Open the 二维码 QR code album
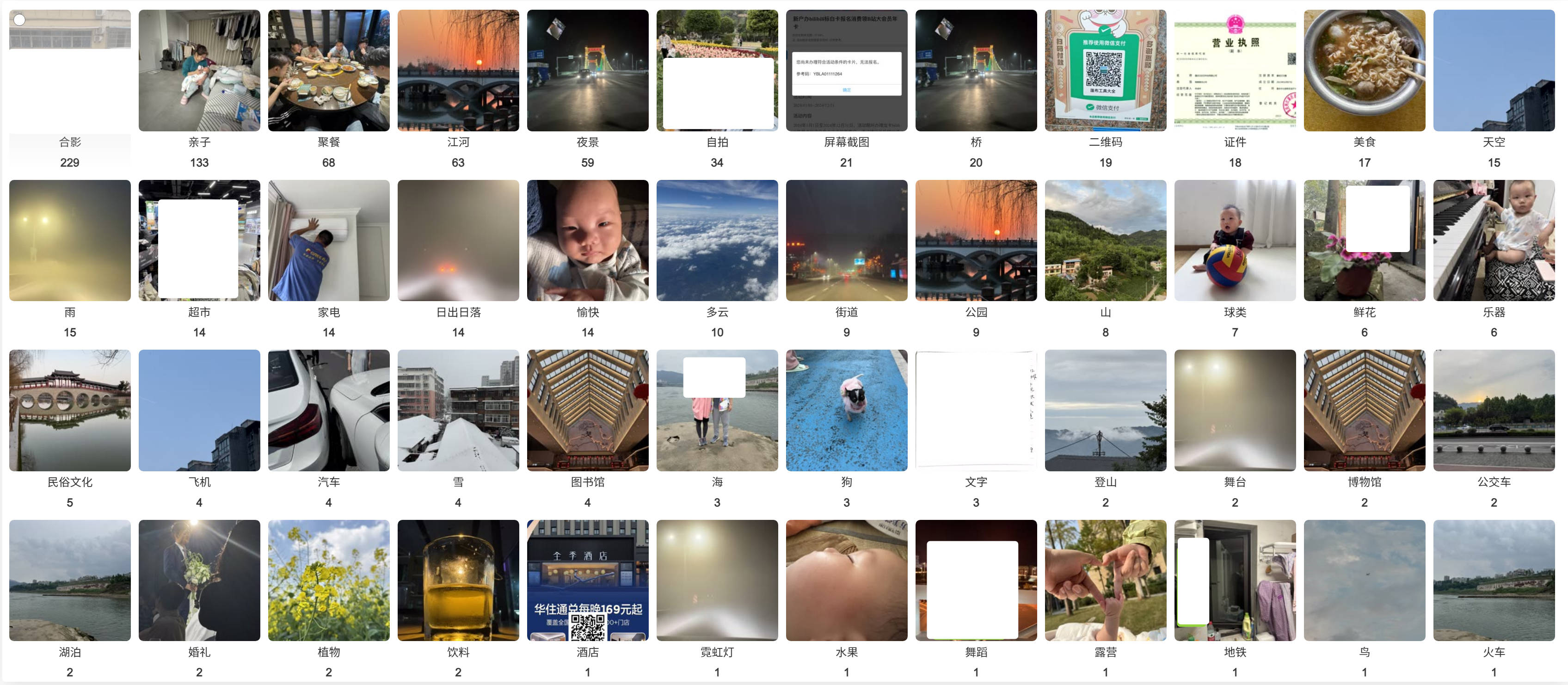 [x=1106, y=70]
